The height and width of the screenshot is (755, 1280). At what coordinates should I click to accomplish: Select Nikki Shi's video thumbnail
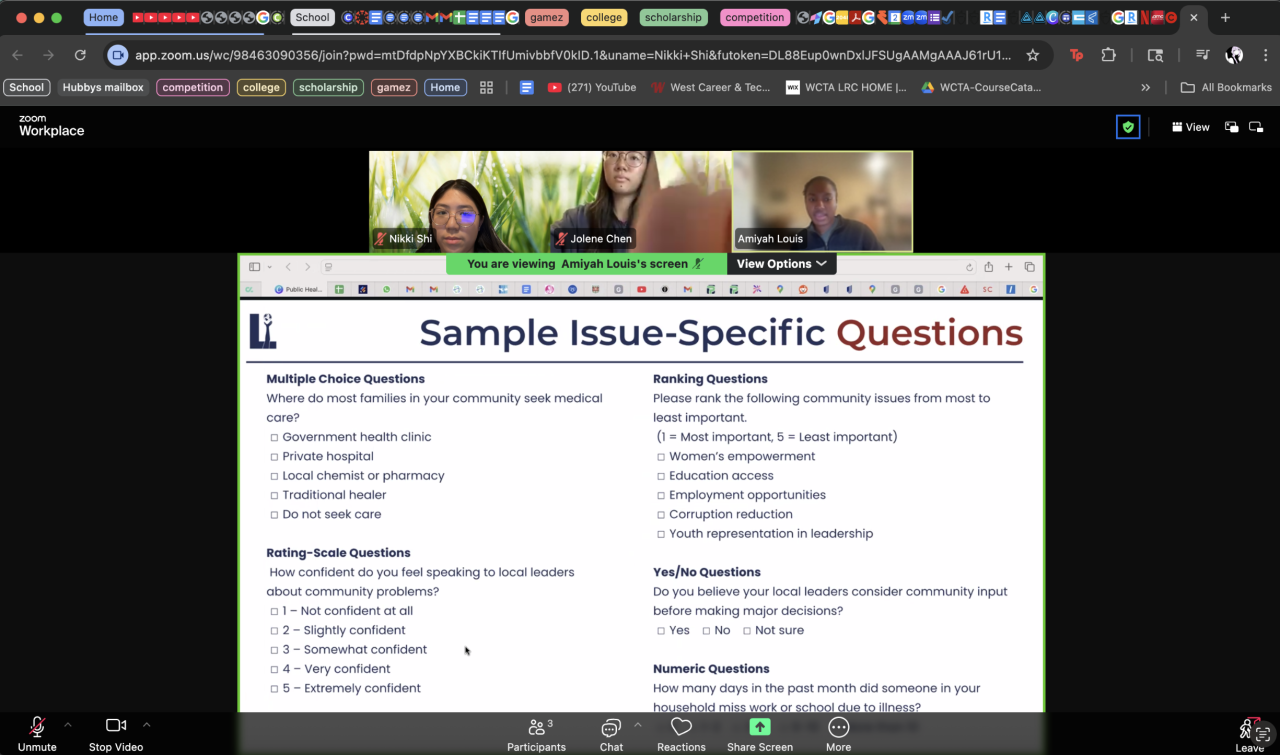pyautogui.click(x=460, y=201)
